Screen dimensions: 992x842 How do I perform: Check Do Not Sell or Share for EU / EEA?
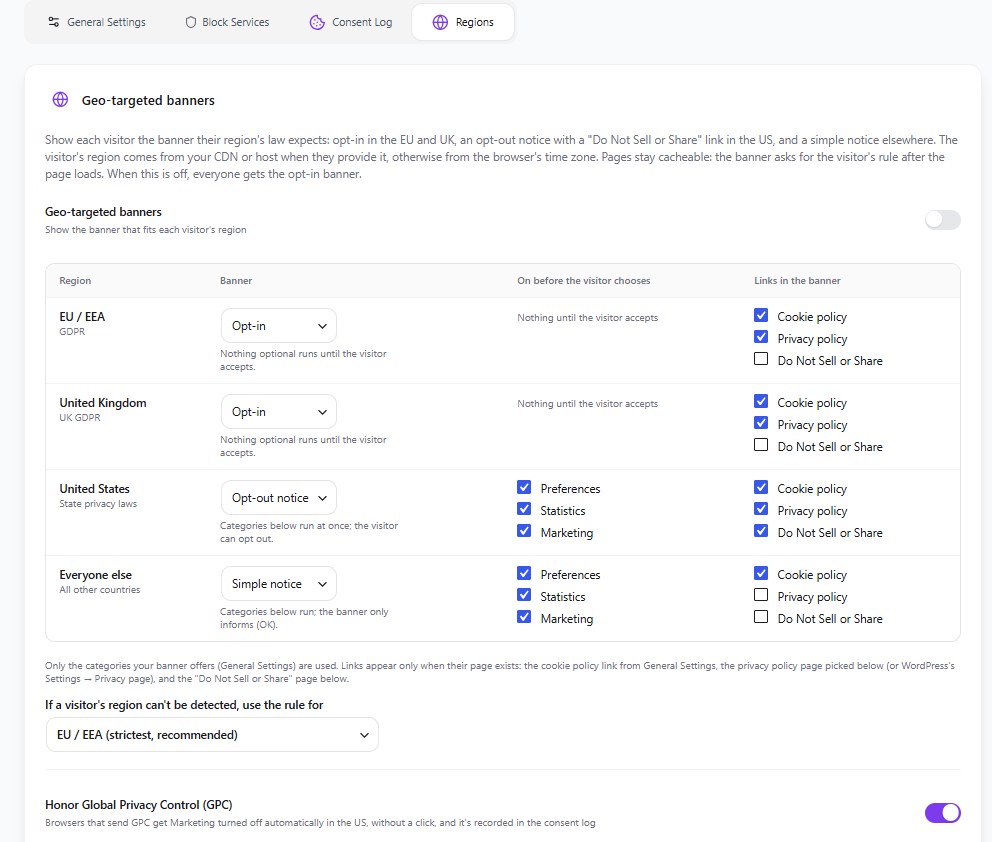(x=761, y=359)
